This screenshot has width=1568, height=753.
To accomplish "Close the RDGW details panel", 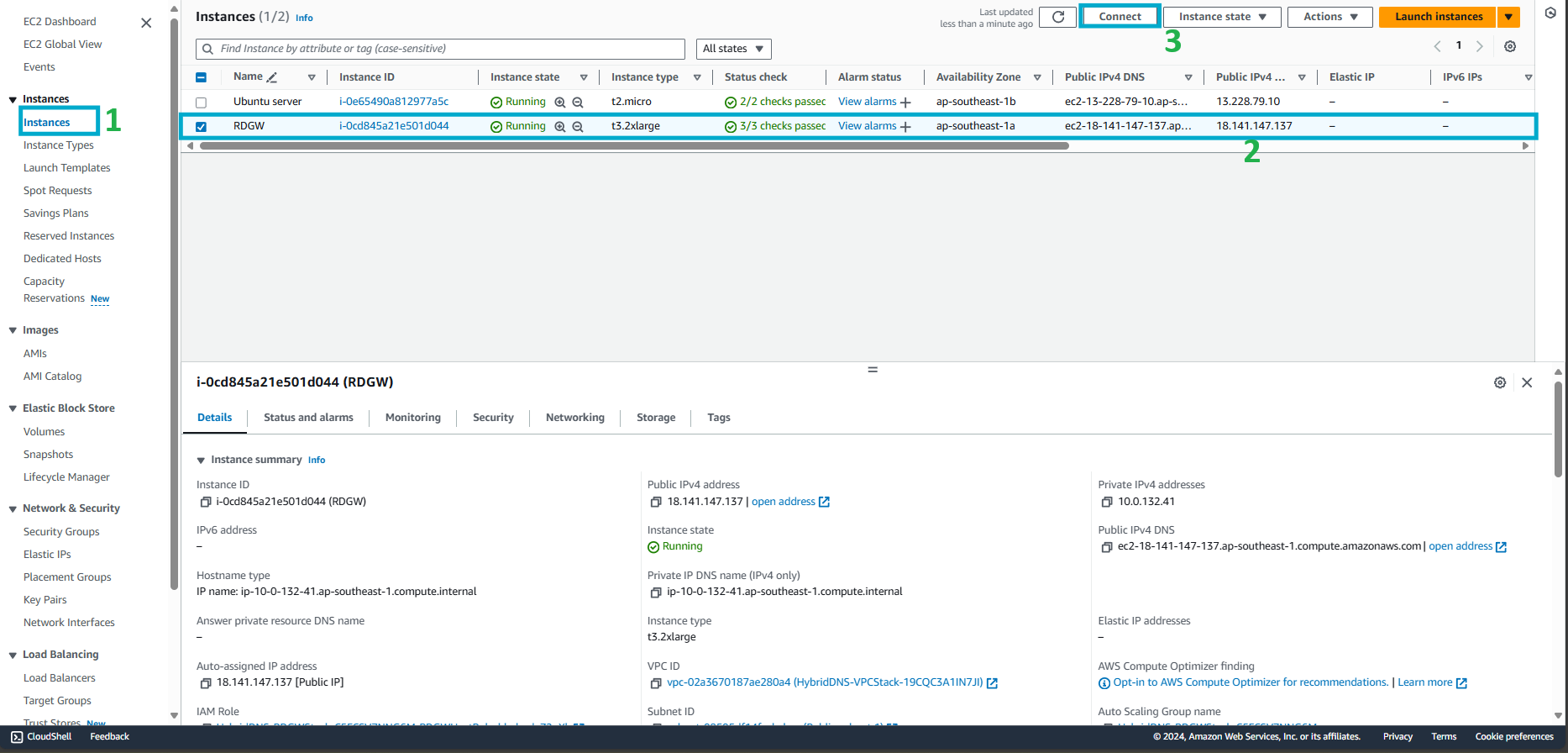I will point(1527,382).
